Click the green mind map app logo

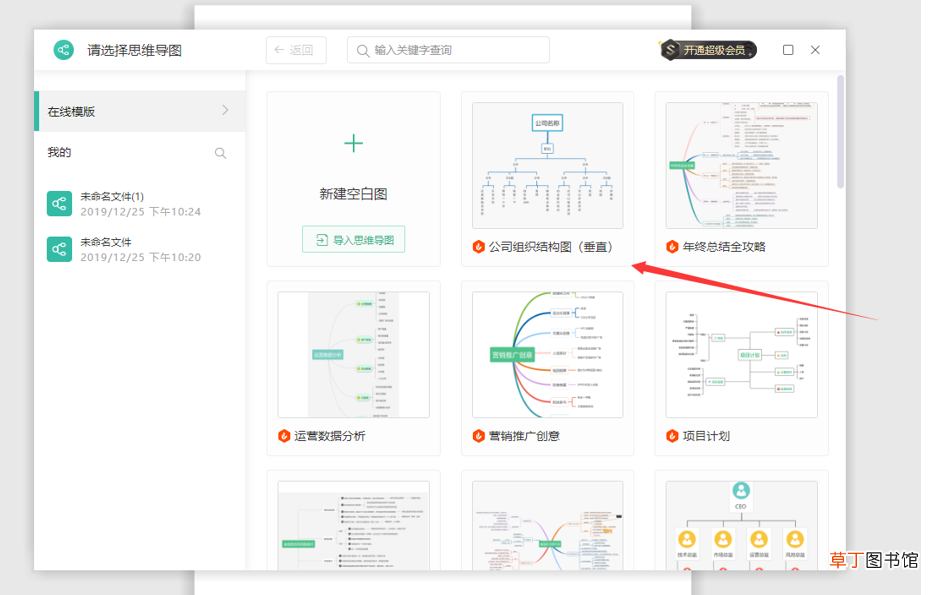[63, 50]
